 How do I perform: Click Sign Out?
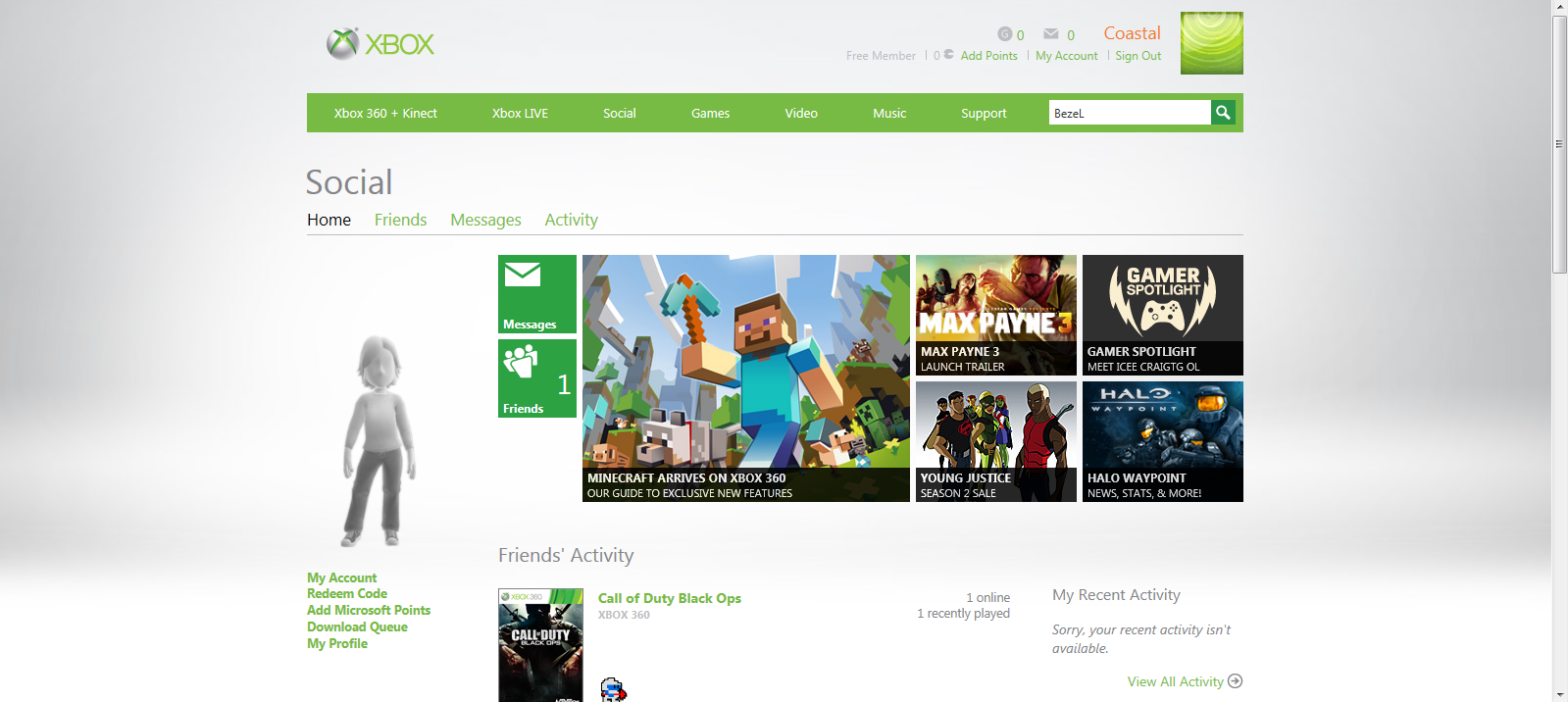tap(1138, 56)
